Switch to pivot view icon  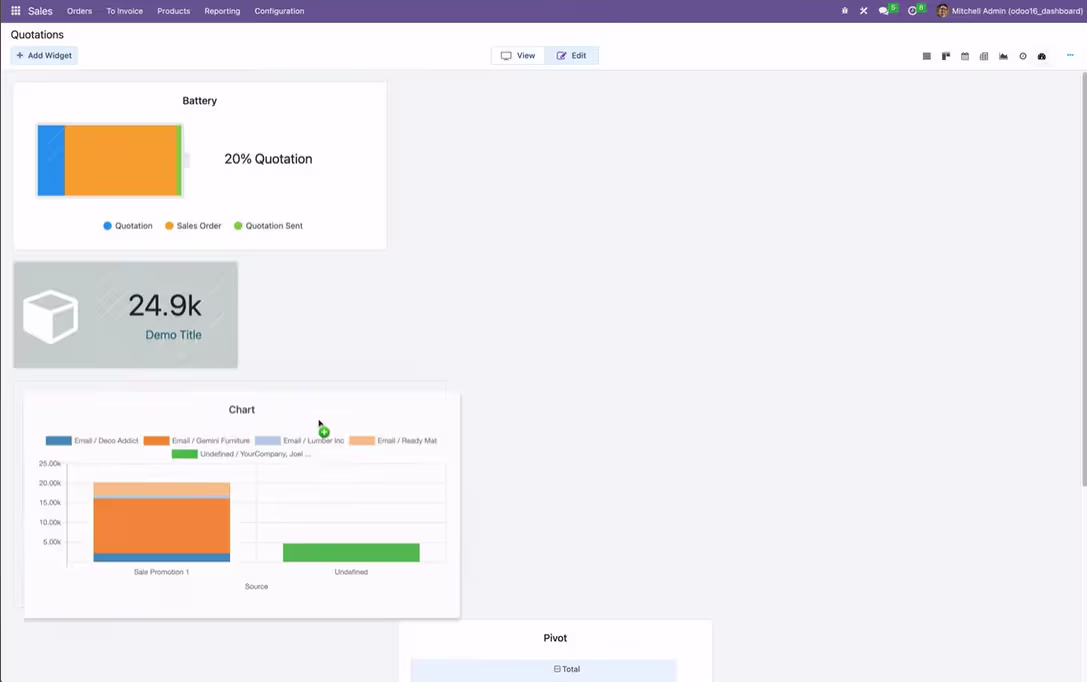pos(984,56)
